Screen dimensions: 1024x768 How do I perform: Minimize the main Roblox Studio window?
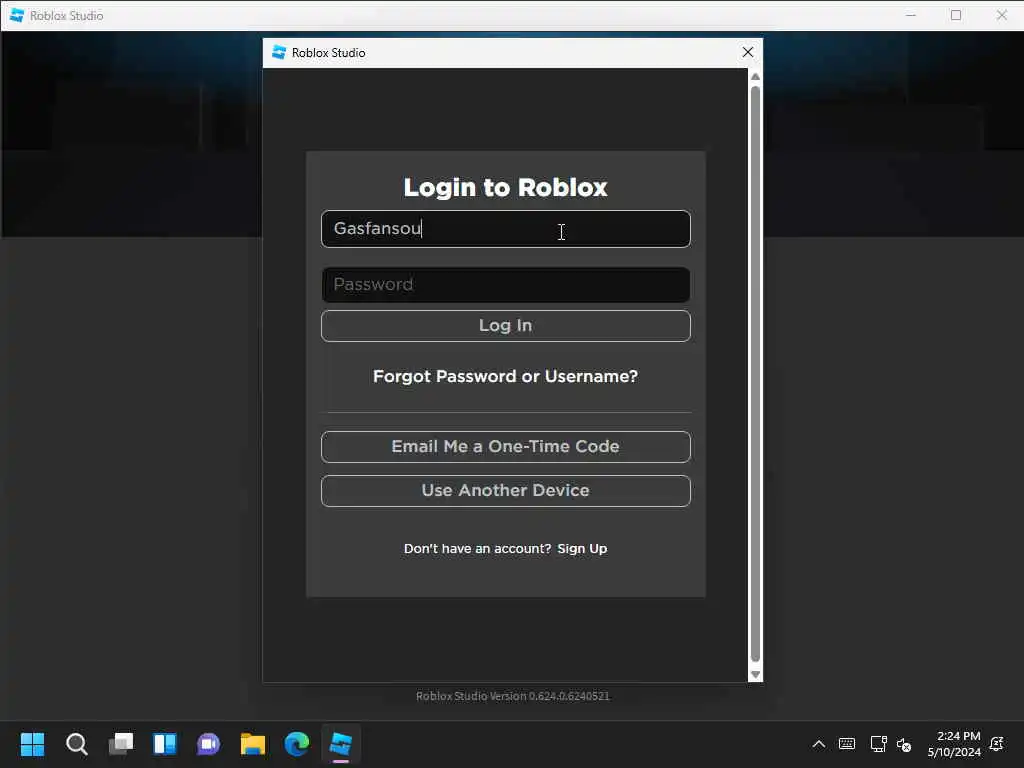[x=911, y=15]
